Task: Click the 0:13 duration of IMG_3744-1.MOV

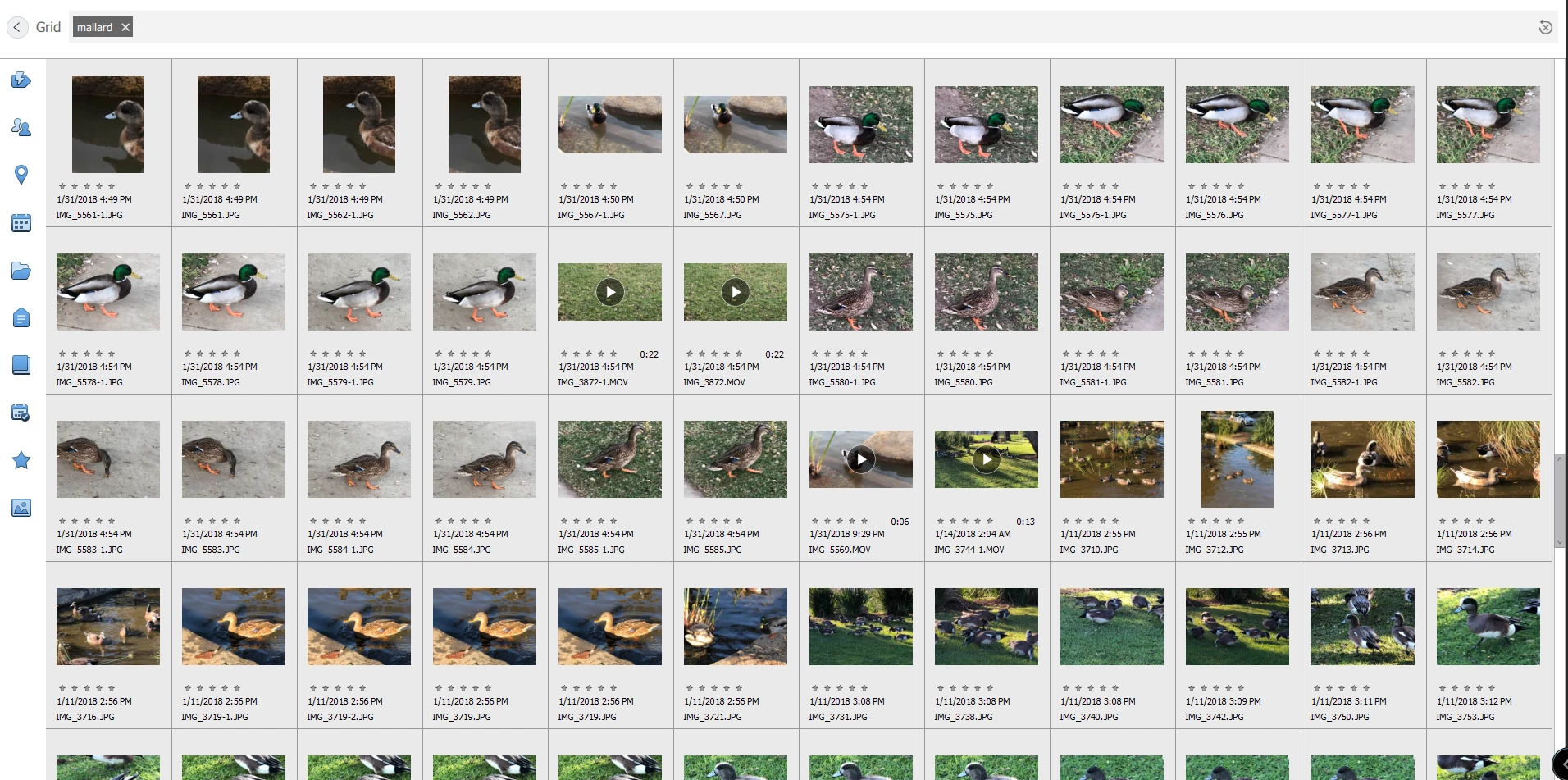Action: (x=1026, y=522)
